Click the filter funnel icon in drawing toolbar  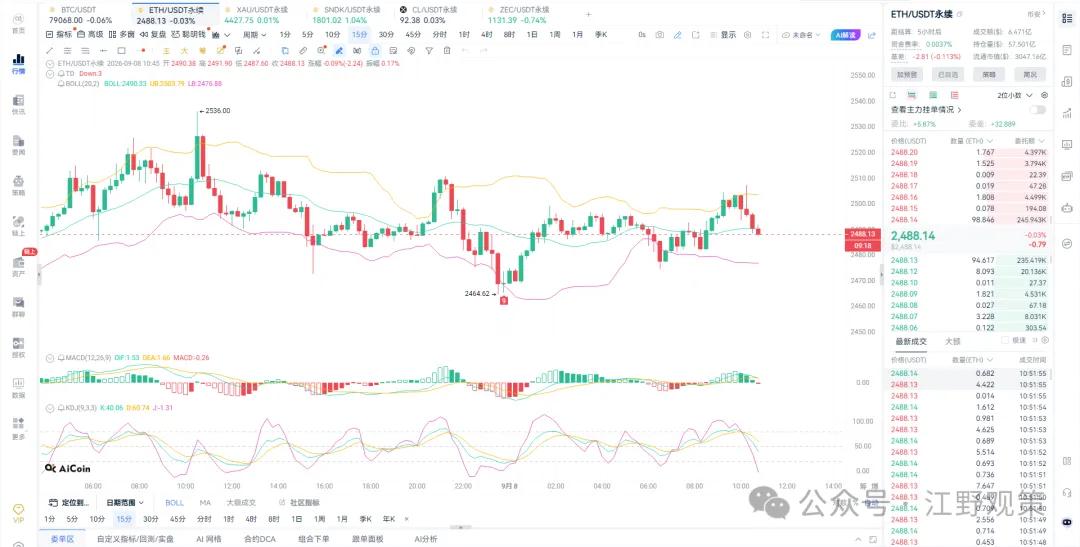(429, 50)
